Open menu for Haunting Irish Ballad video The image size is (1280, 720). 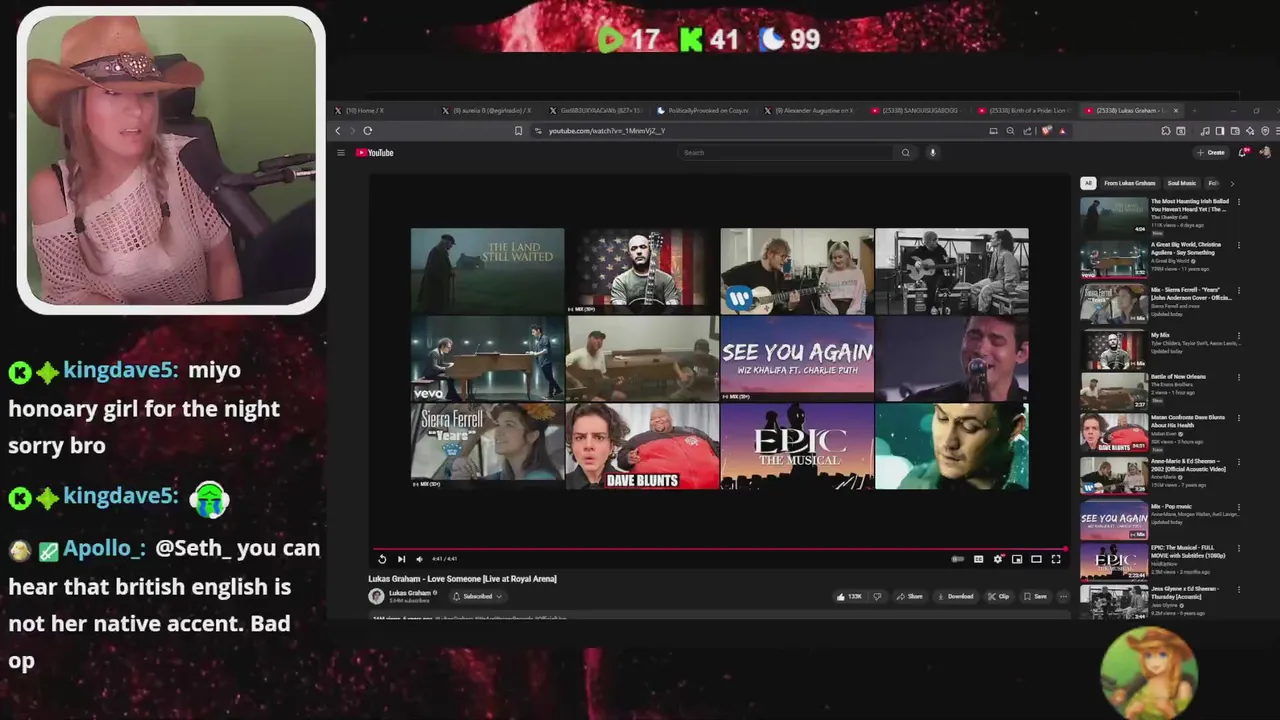coord(1239,202)
